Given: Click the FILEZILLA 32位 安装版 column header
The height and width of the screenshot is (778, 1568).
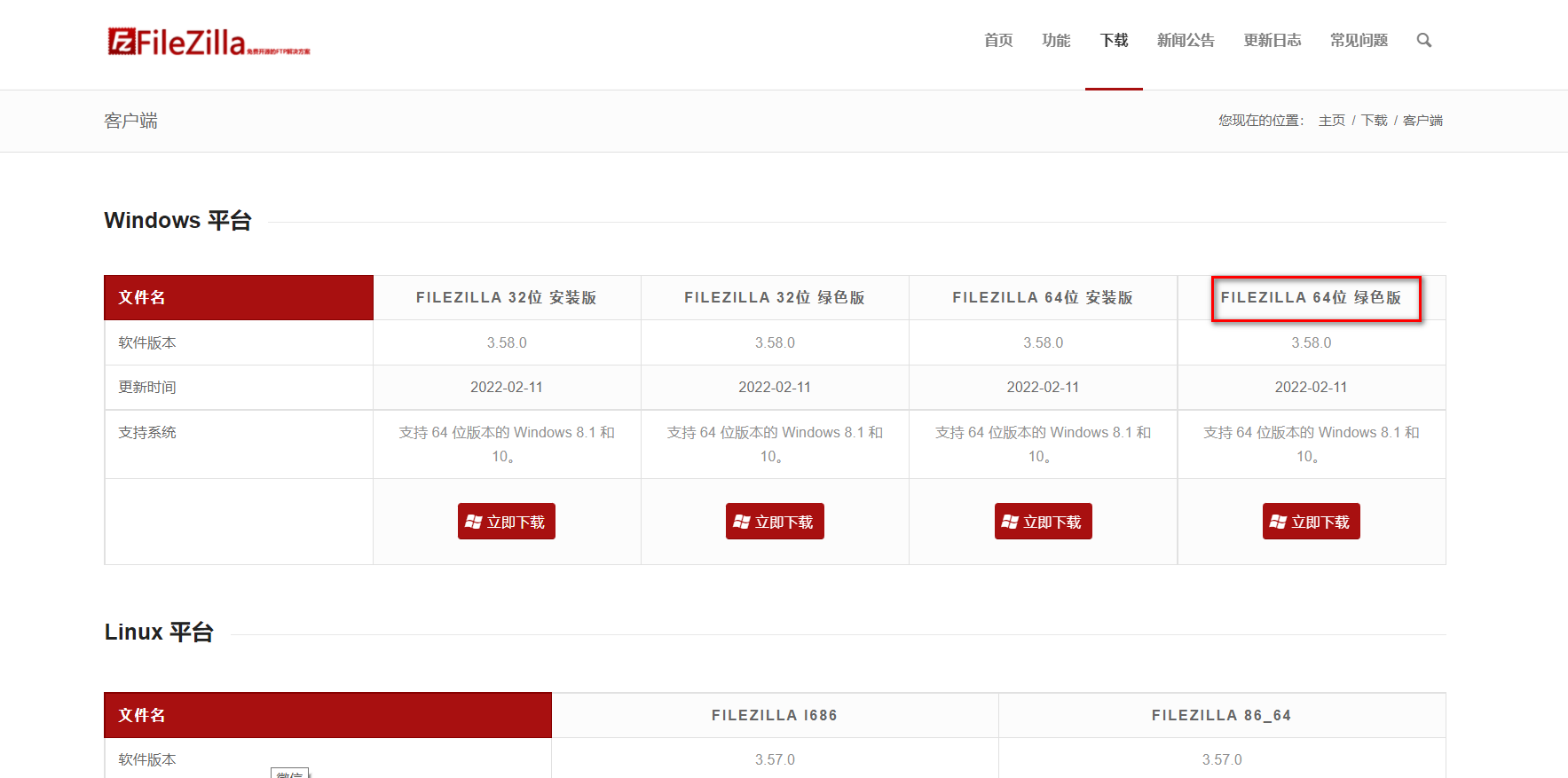Looking at the screenshot, I should click(507, 298).
